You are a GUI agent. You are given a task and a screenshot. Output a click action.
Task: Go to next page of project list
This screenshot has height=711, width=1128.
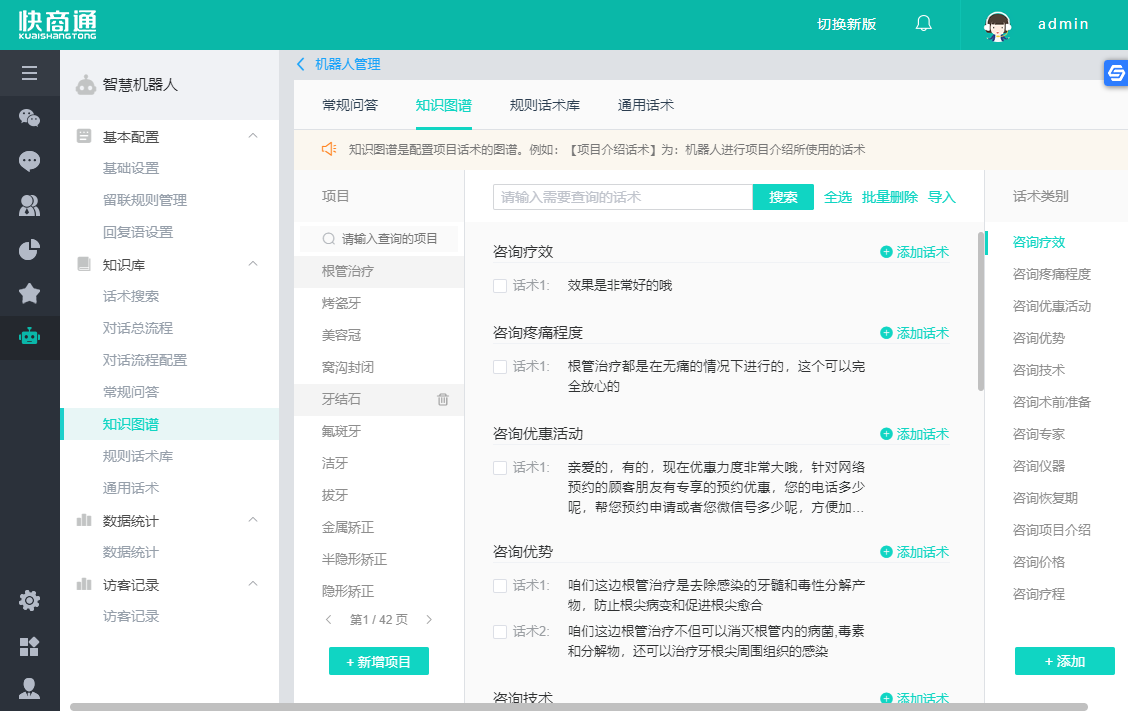click(x=429, y=620)
